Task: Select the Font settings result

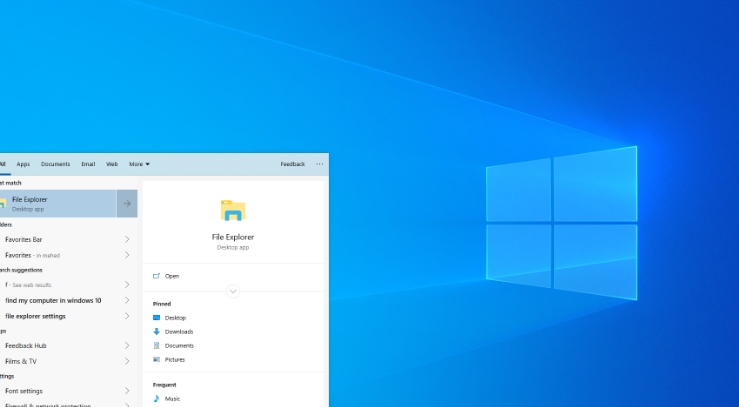Action: click(24, 391)
